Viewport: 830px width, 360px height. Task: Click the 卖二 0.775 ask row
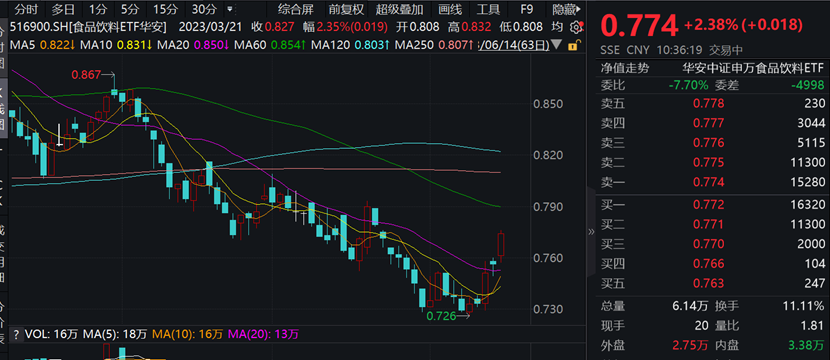pos(712,162)
